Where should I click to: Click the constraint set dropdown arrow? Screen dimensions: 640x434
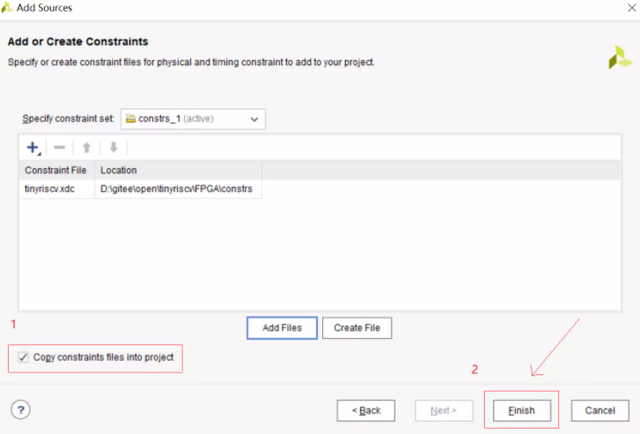[255, 120]
